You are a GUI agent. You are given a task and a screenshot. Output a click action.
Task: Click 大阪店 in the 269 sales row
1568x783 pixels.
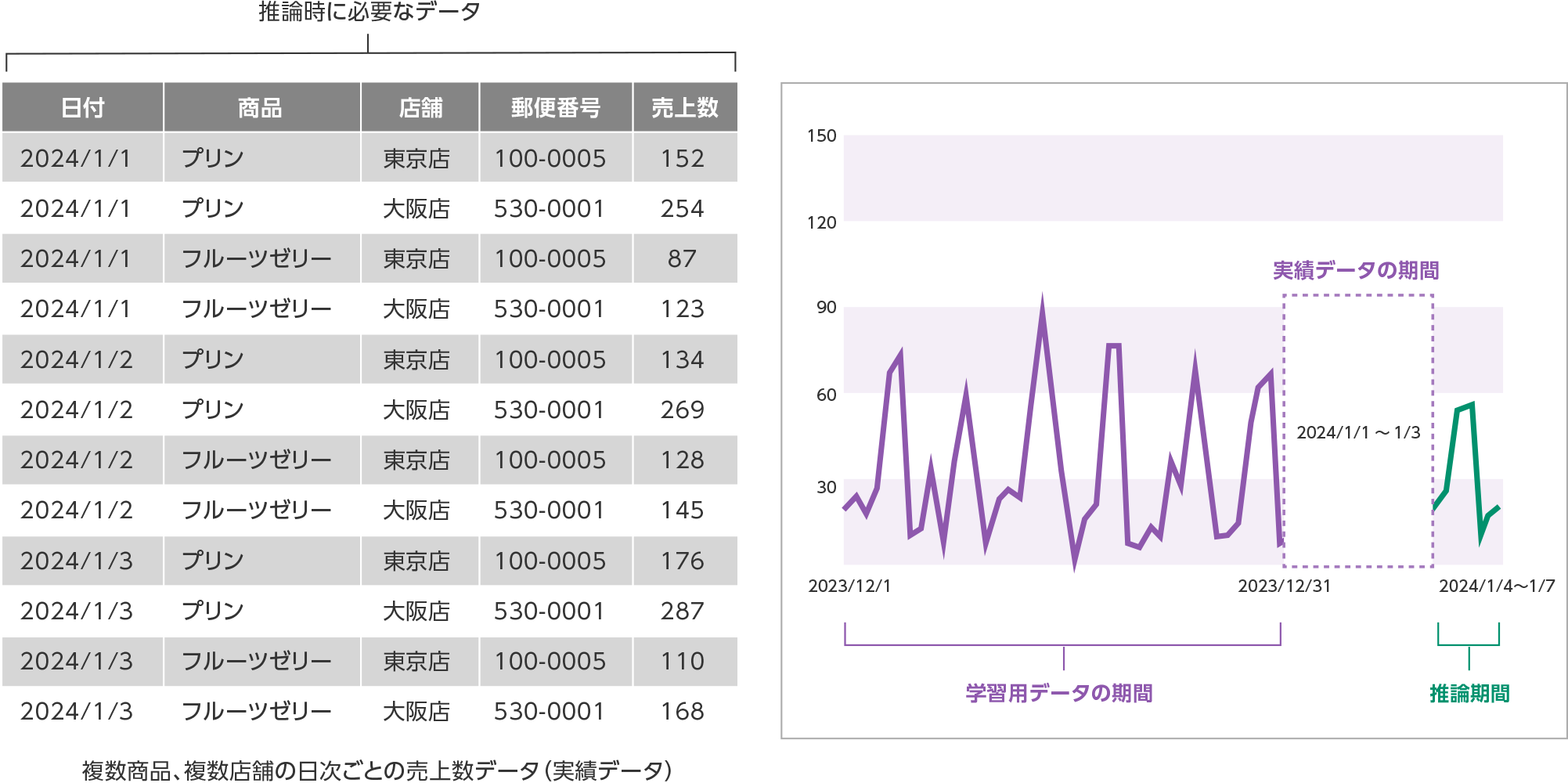tap(416, 410)
